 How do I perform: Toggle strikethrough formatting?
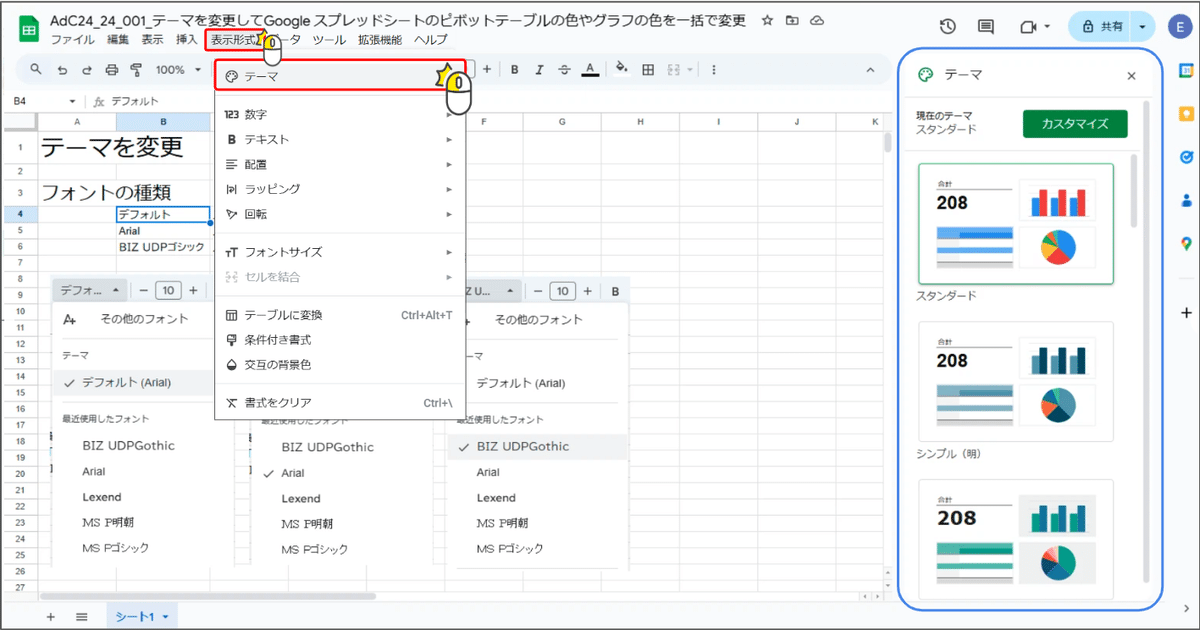point(564,70)
